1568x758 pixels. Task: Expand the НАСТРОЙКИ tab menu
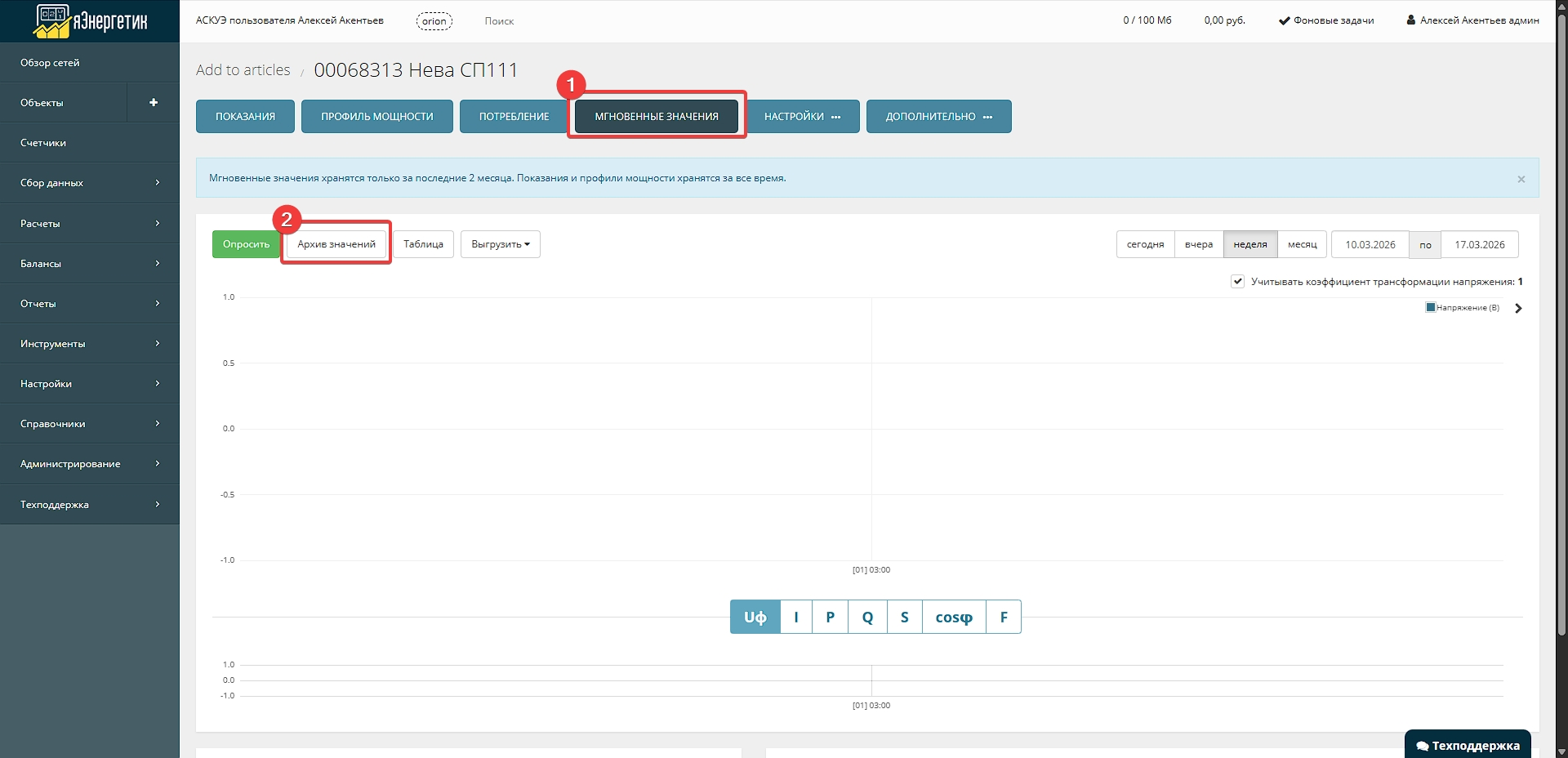tap(802, 117)
